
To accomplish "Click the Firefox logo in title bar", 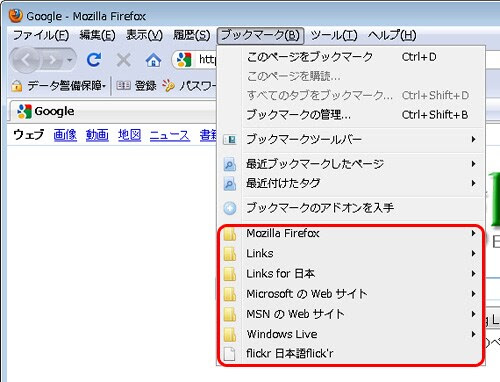I will pos(15,15).
